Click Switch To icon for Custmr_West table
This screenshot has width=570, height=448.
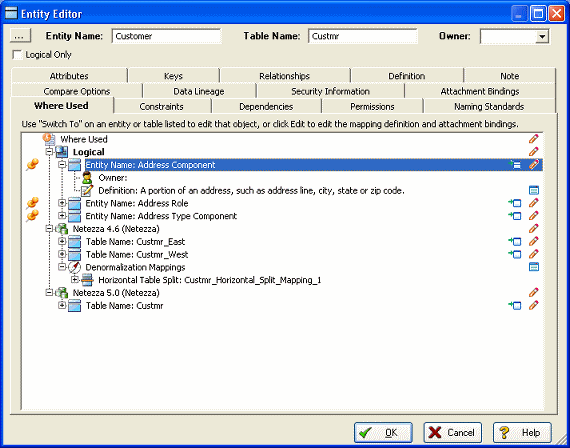point(515,254)
